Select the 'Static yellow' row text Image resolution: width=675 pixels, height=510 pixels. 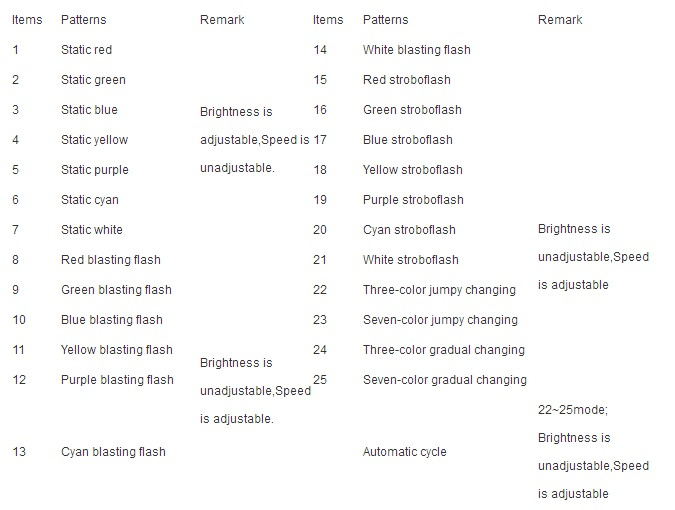(x=94, y=140)
